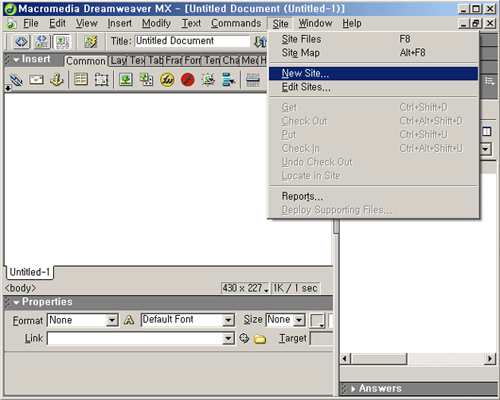
Task: Open the View menu
Action: tap(86, 24)
